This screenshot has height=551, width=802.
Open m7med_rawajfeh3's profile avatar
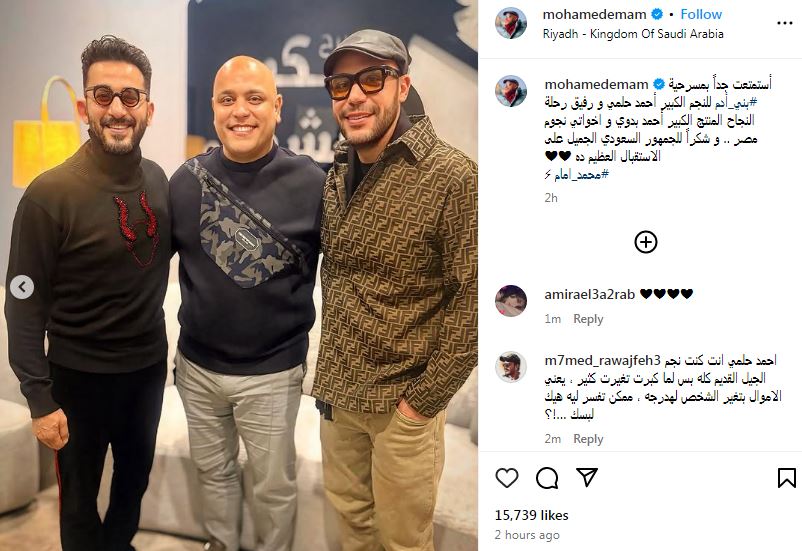[x=510, y=367]
